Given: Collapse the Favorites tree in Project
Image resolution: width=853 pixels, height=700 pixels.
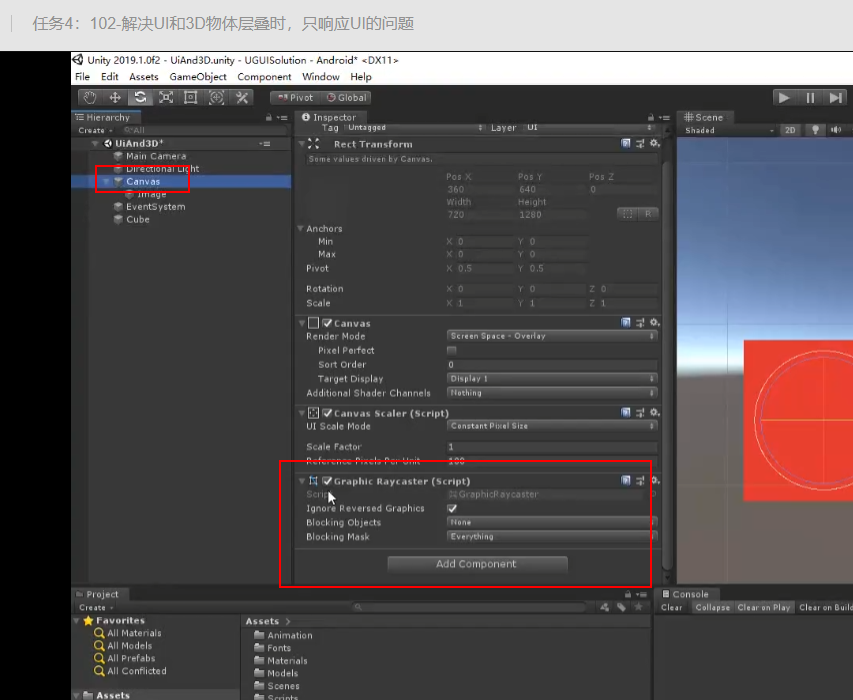Looking at the screenshot, I should pyautogui.click(x=77, y=621).
